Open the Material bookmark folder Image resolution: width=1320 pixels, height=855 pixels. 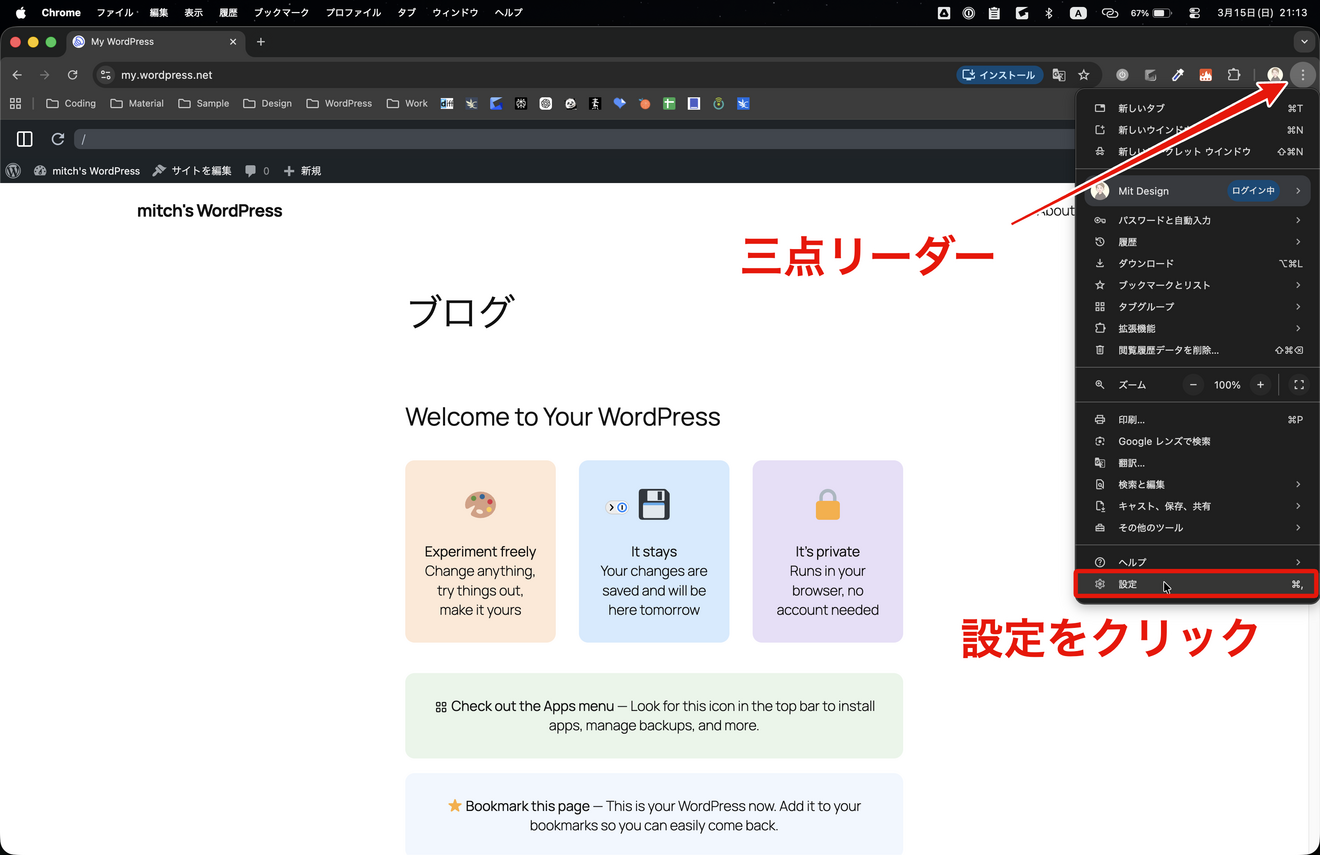[137, 103]
